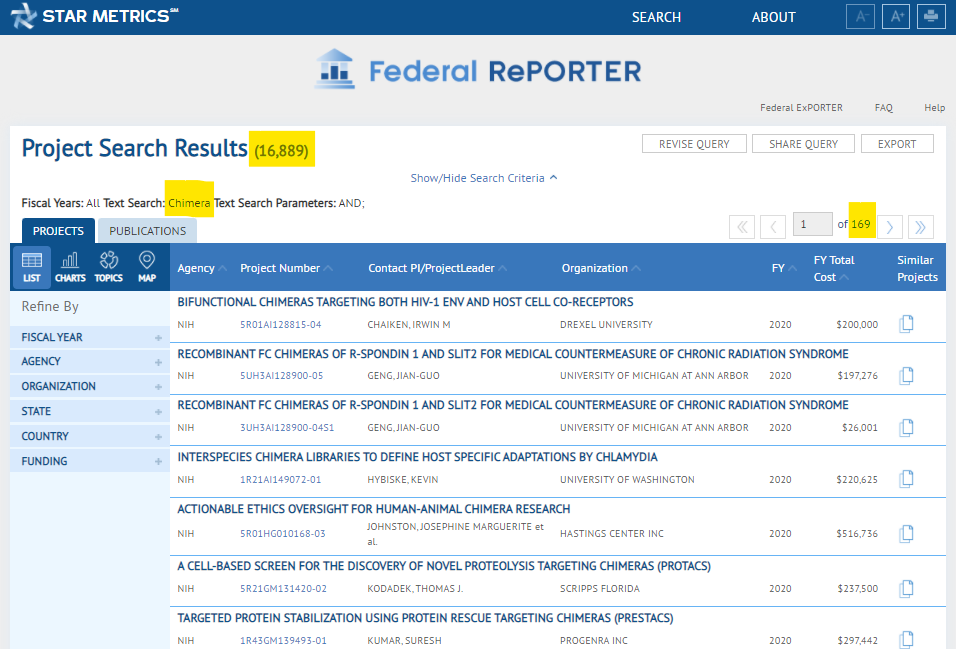Image resolution: width=956 pixels, height=649 pixels.
Task: Click DREXEL UNIVERSITY organization cell
Action: coord(606,324)
